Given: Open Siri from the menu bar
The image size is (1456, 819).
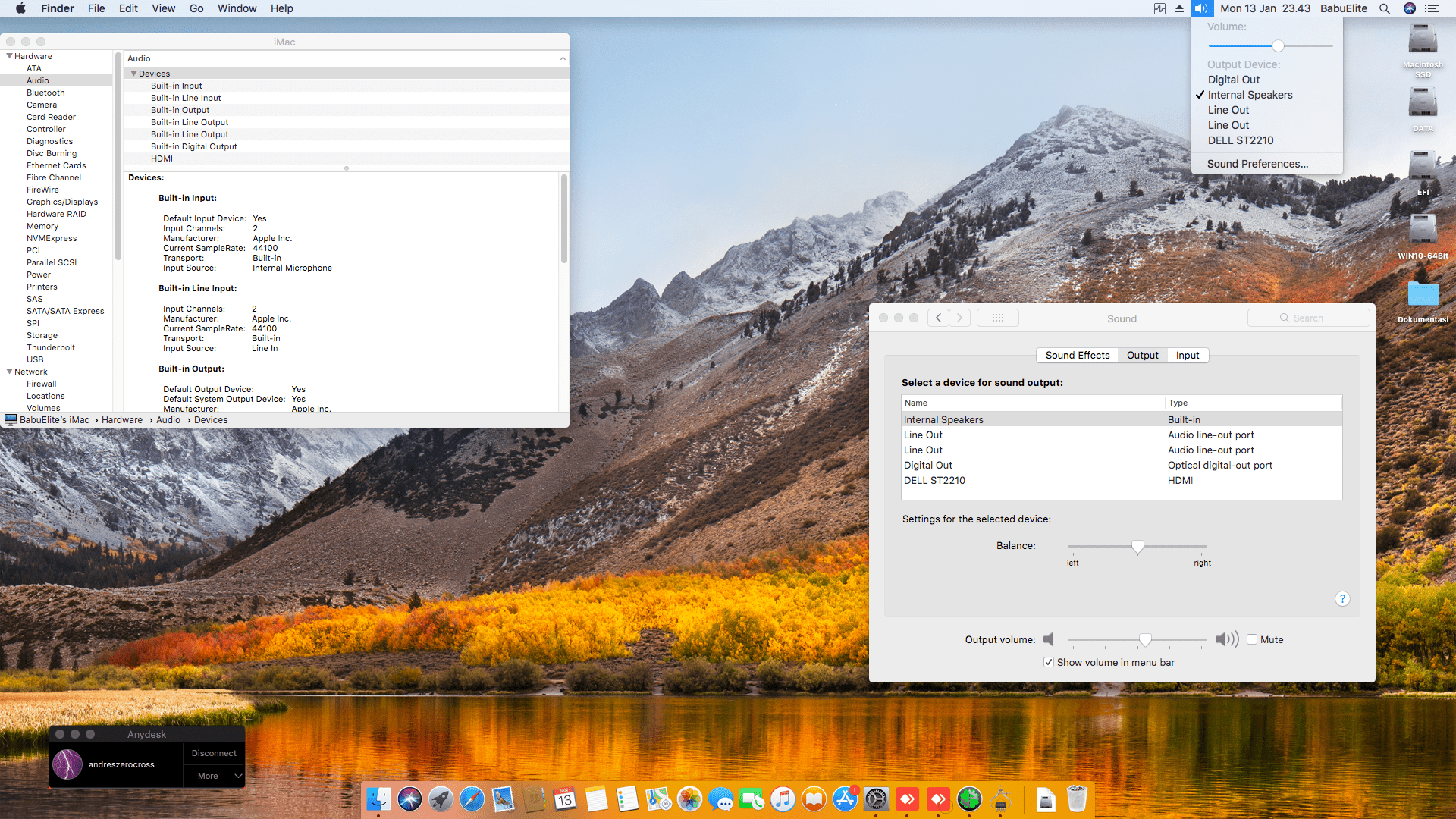Looking at the screenshot, I should pyautogui.click(x=1410, y=8).
